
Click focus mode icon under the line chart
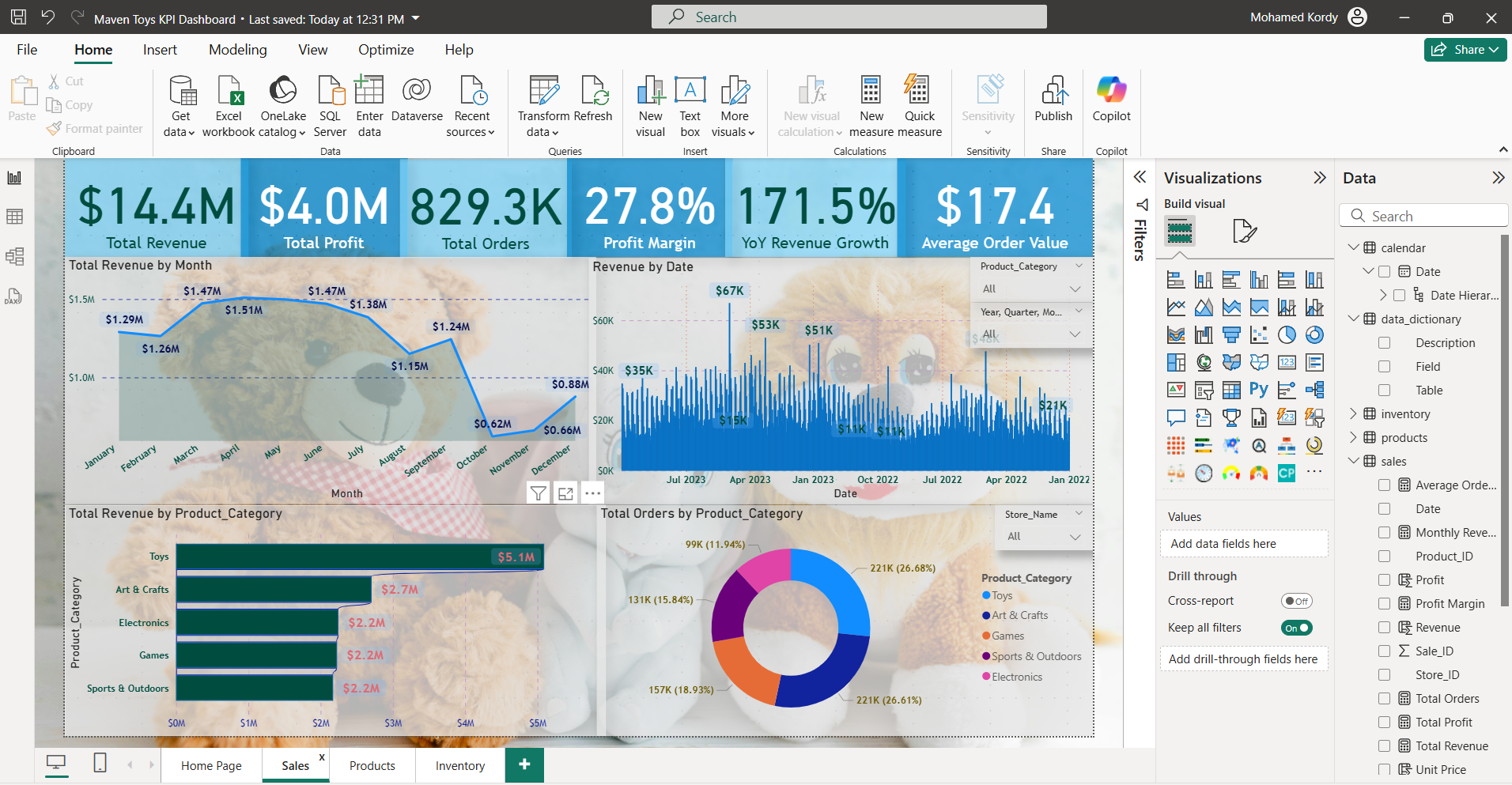565,493
